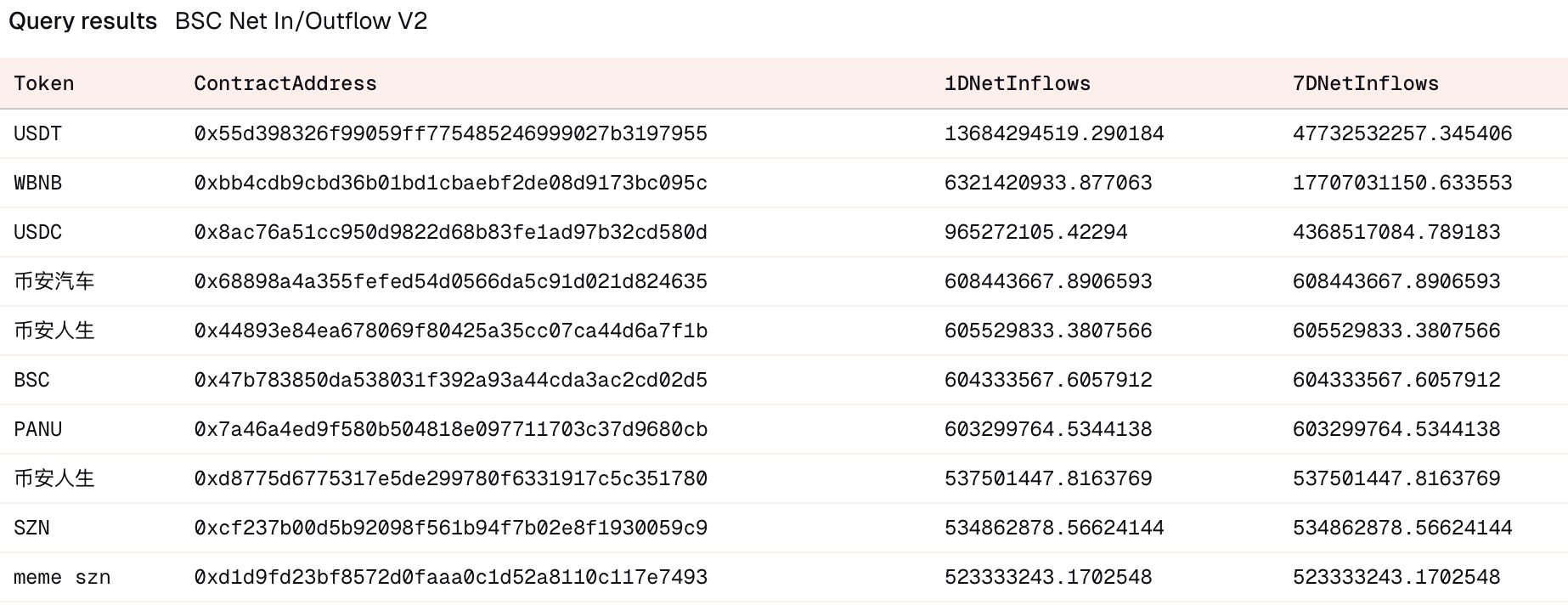Click the USDT contract address 0x55d398326f...
Image resolution: width=1568 pixels, height=605 pixels.
pos(451,133)
